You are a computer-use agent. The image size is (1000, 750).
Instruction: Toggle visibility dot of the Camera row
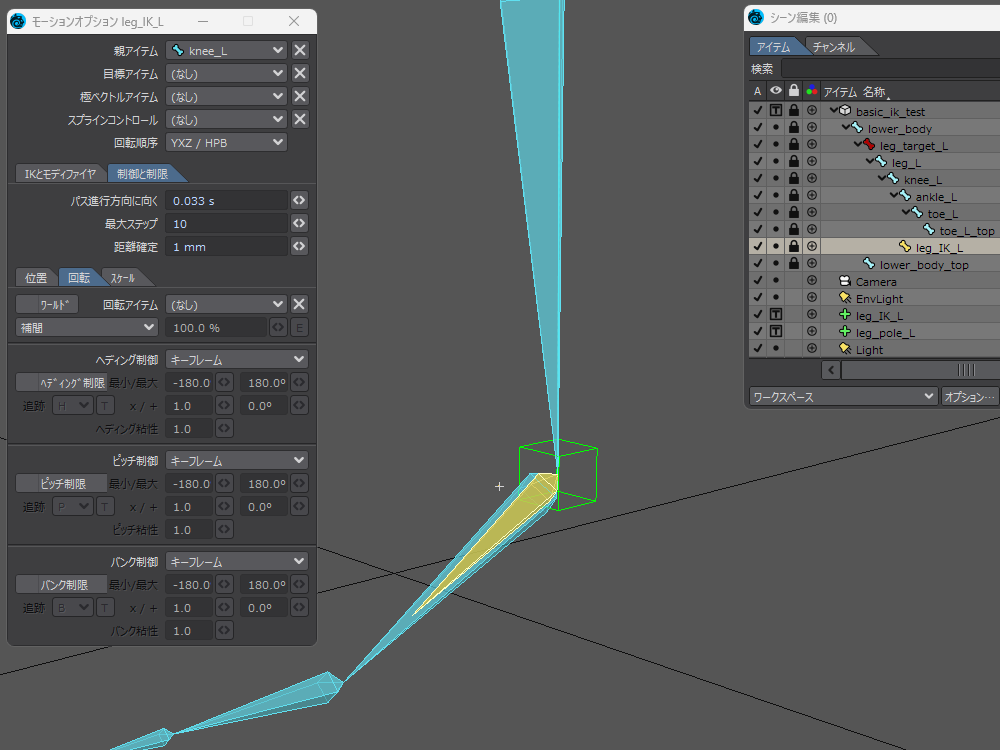775,282
